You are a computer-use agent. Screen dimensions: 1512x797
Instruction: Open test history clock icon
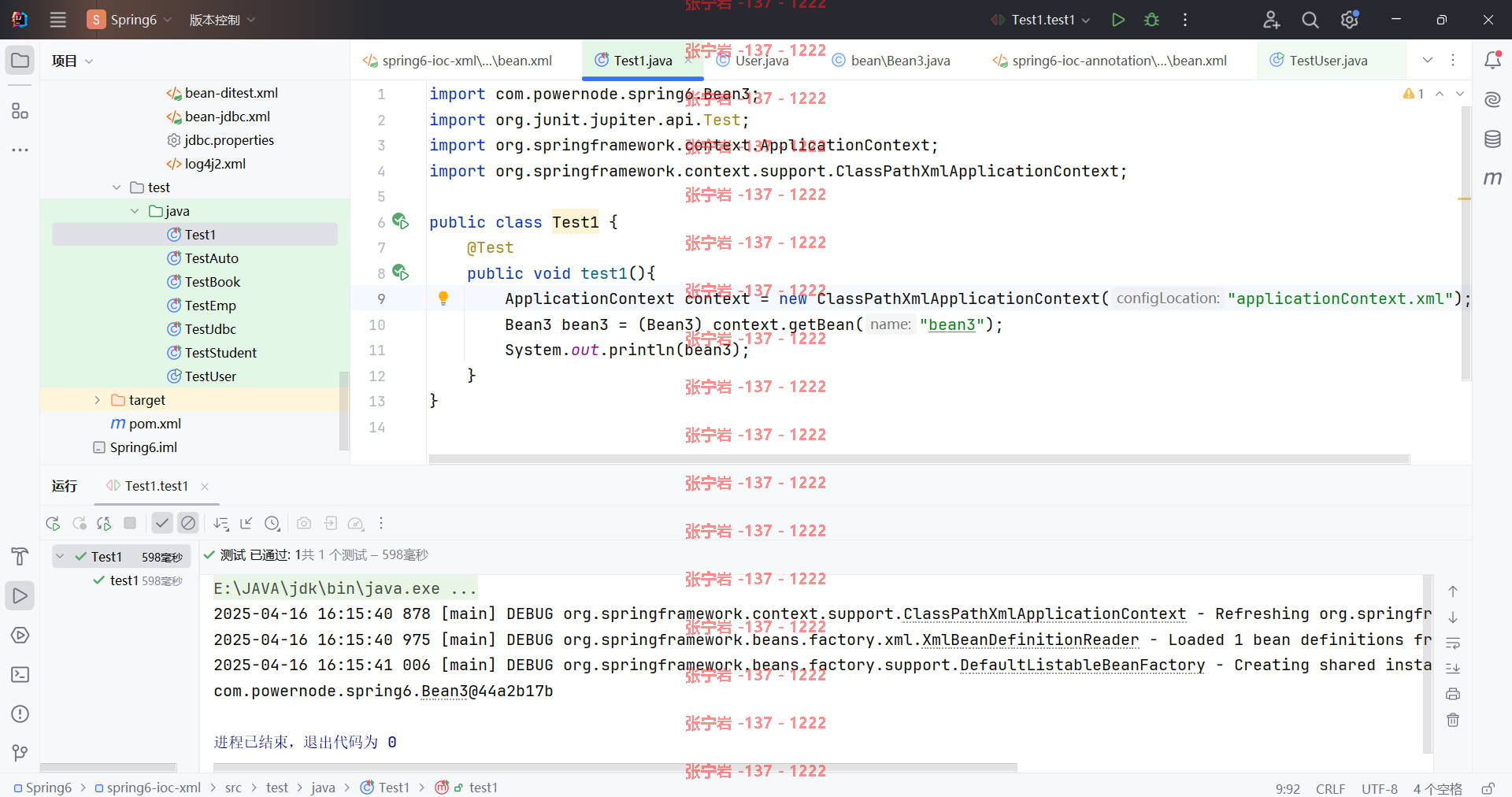[x=272, y=523]
